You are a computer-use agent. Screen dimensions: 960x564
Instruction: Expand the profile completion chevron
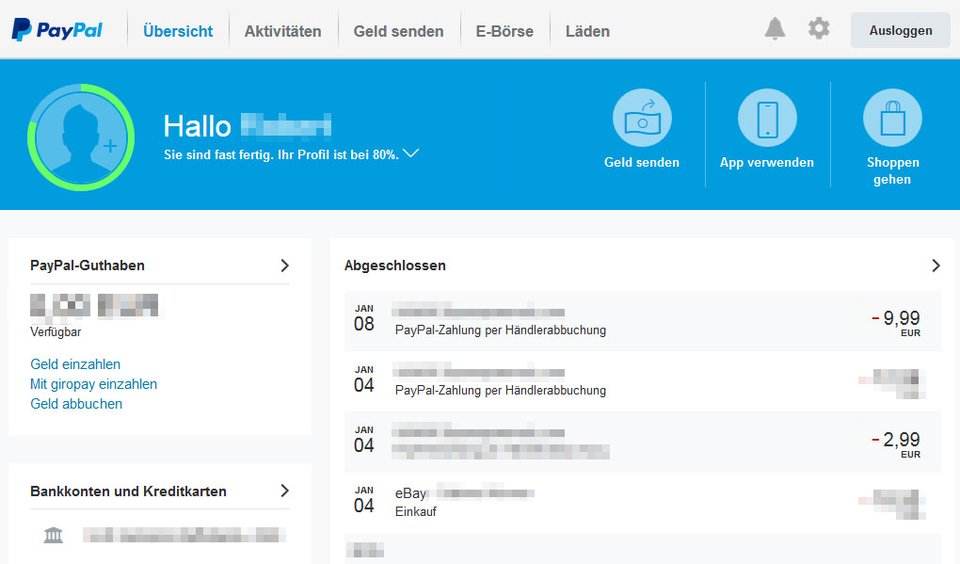411,153
